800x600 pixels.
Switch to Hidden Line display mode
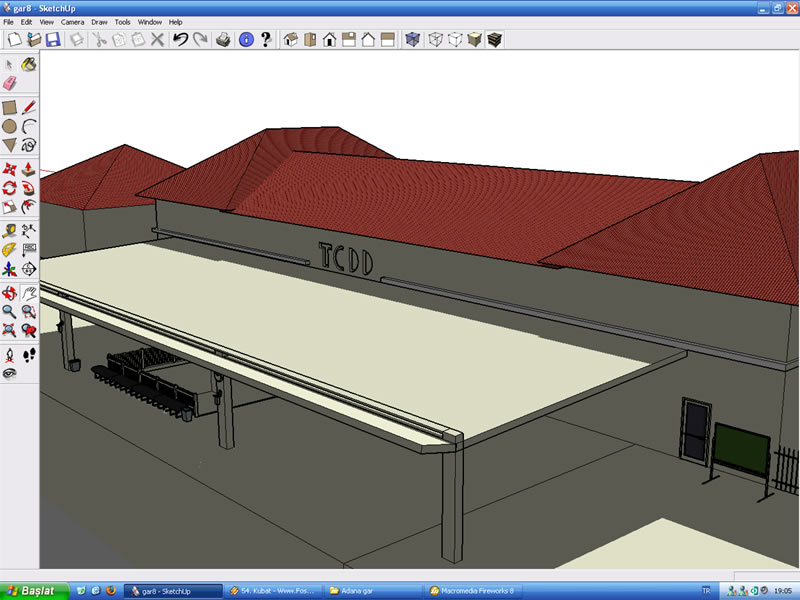[455, 39]
